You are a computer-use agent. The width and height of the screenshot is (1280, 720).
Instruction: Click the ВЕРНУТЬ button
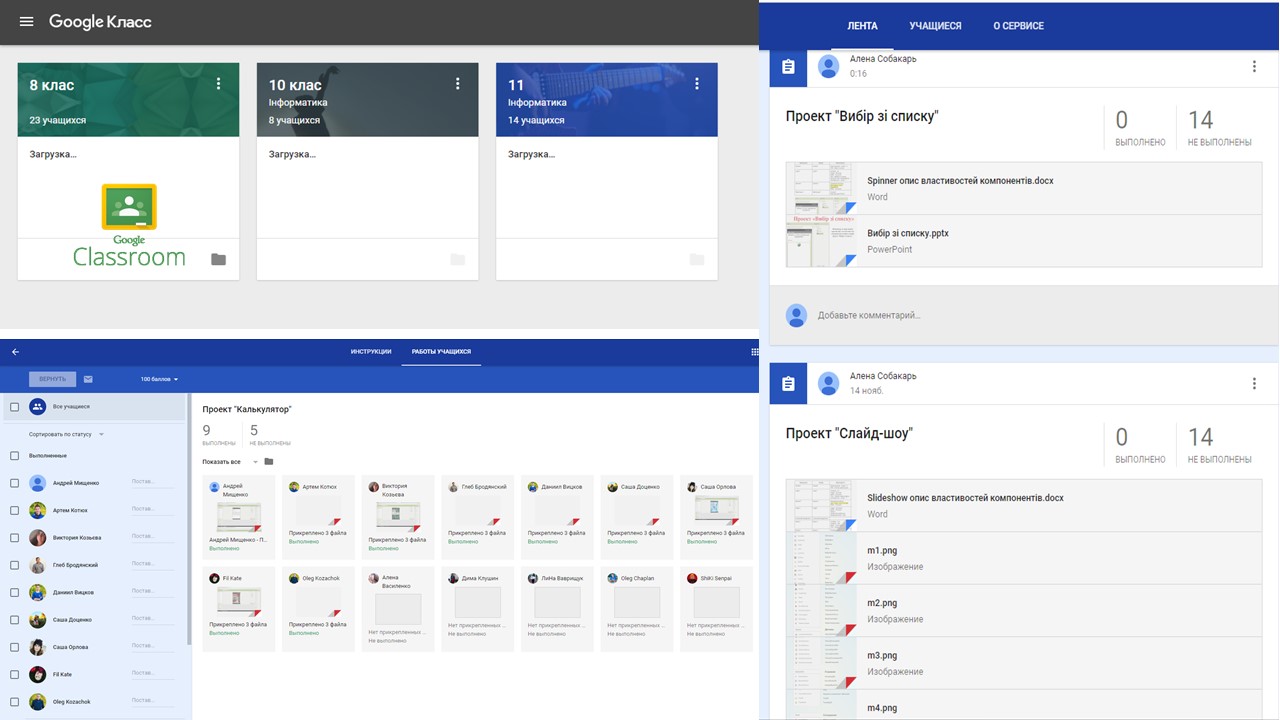pyautogui.click(x=52, y=379)
